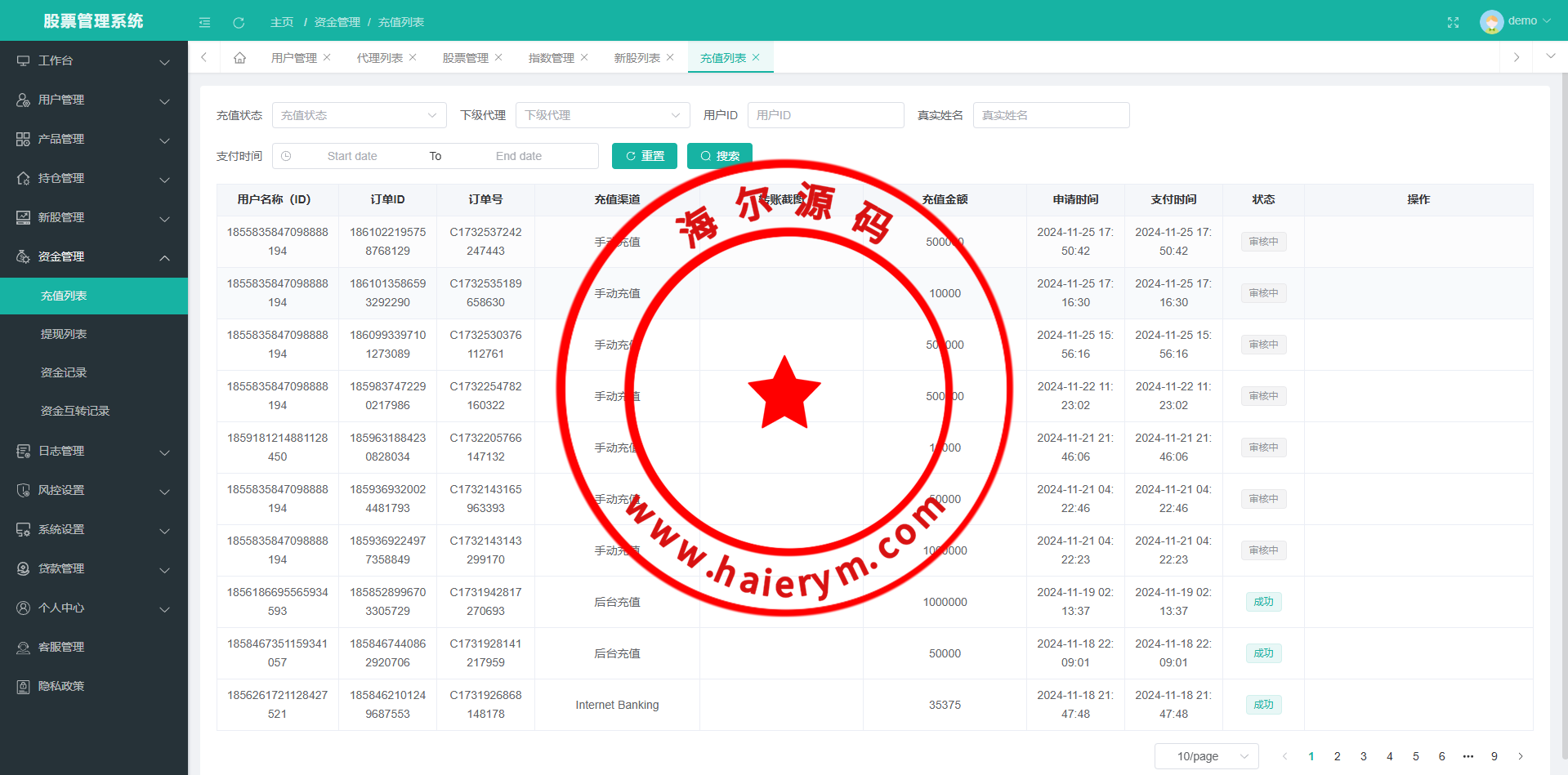Switch to the 股票管理 tab

(465, 58)
